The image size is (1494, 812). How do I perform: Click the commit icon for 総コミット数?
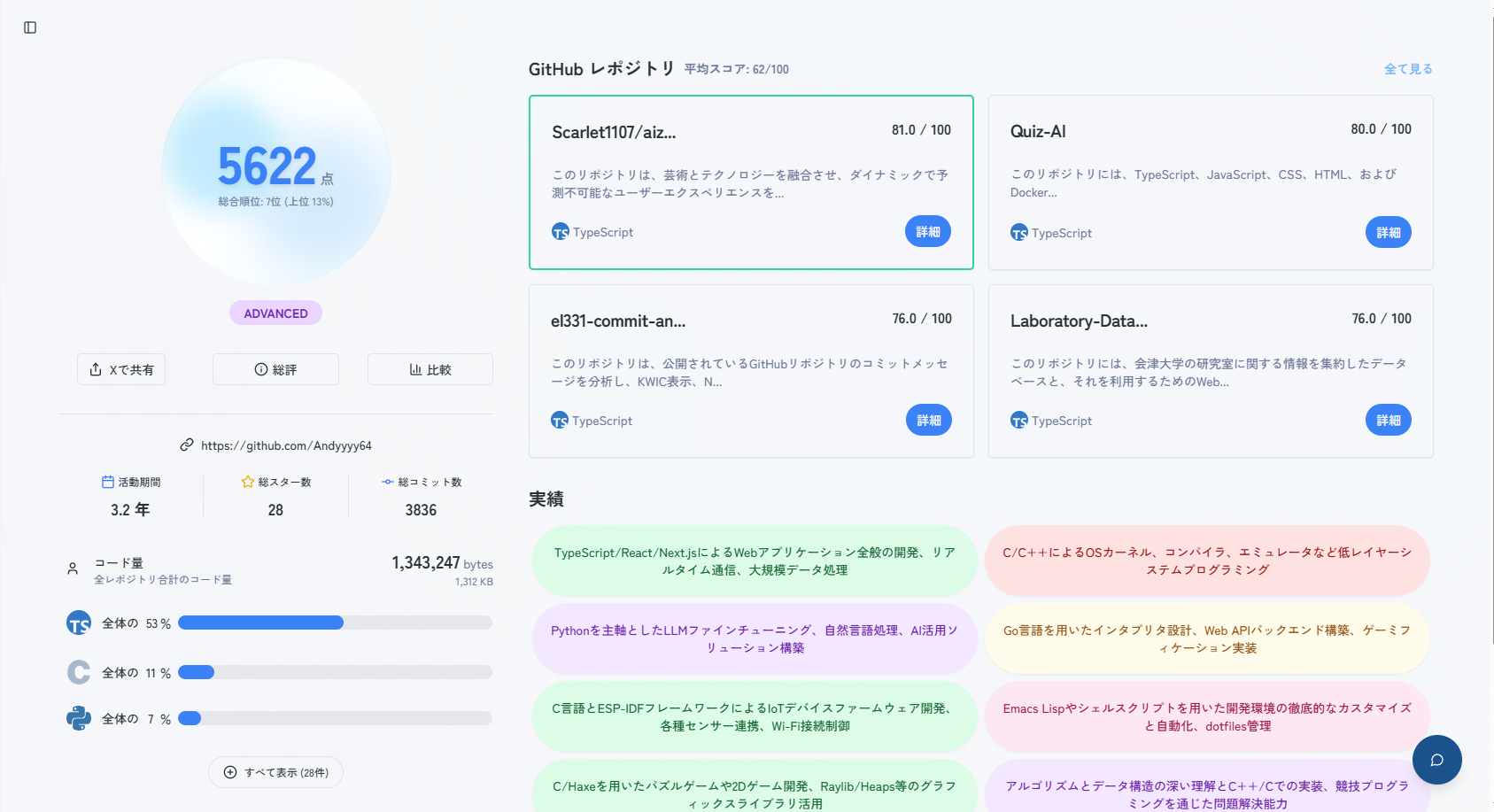(x=388, y=482)
